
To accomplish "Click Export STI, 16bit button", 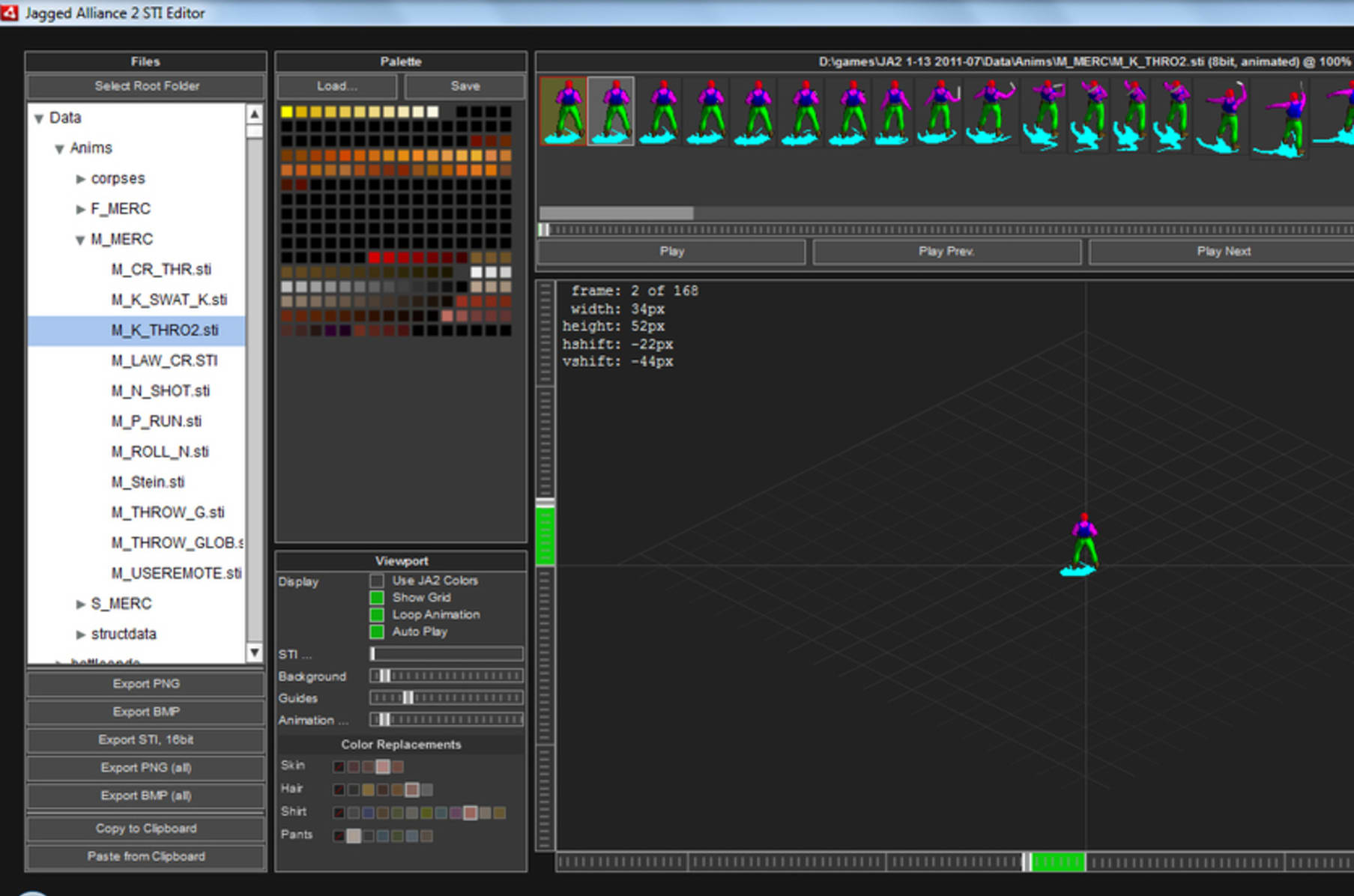I will pyautogui.click(x=146, y=740).
